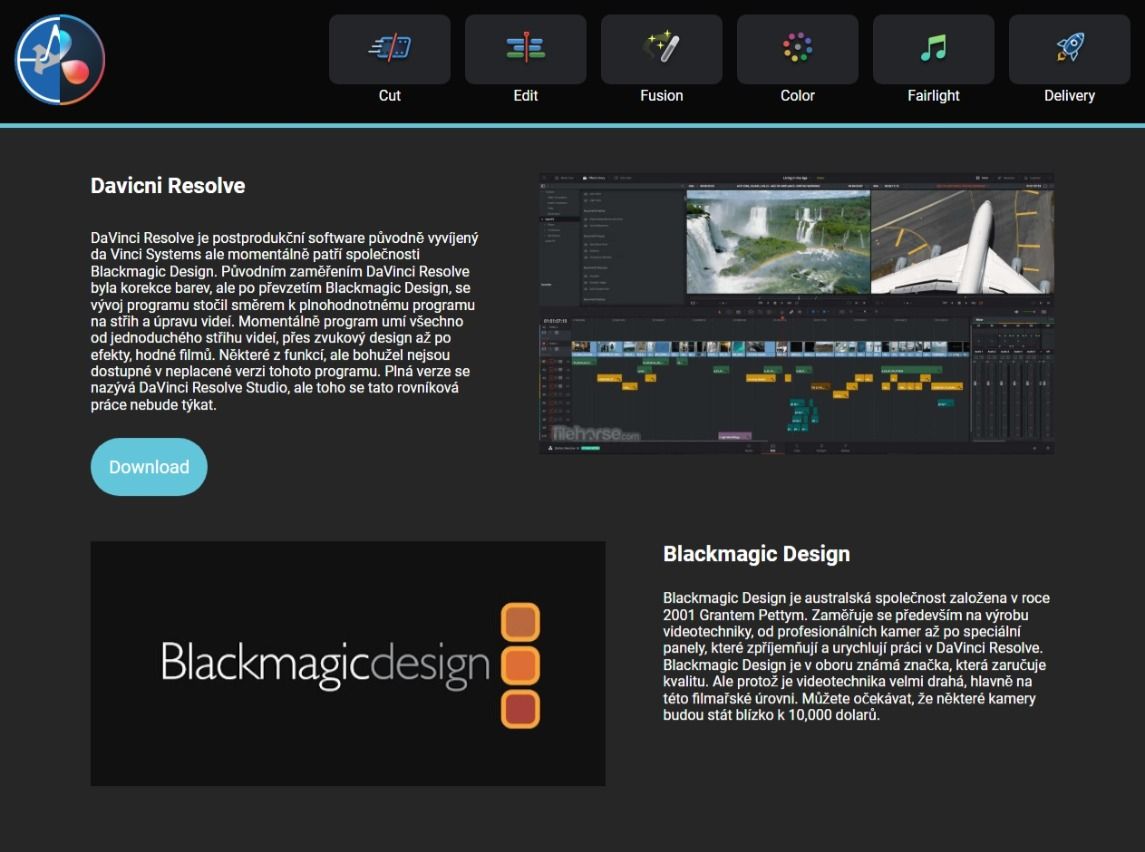Open the Delivery rocket icon
Viewport: 1145px width, 852px height.
pyautogui.click(x=1069, y=49)
